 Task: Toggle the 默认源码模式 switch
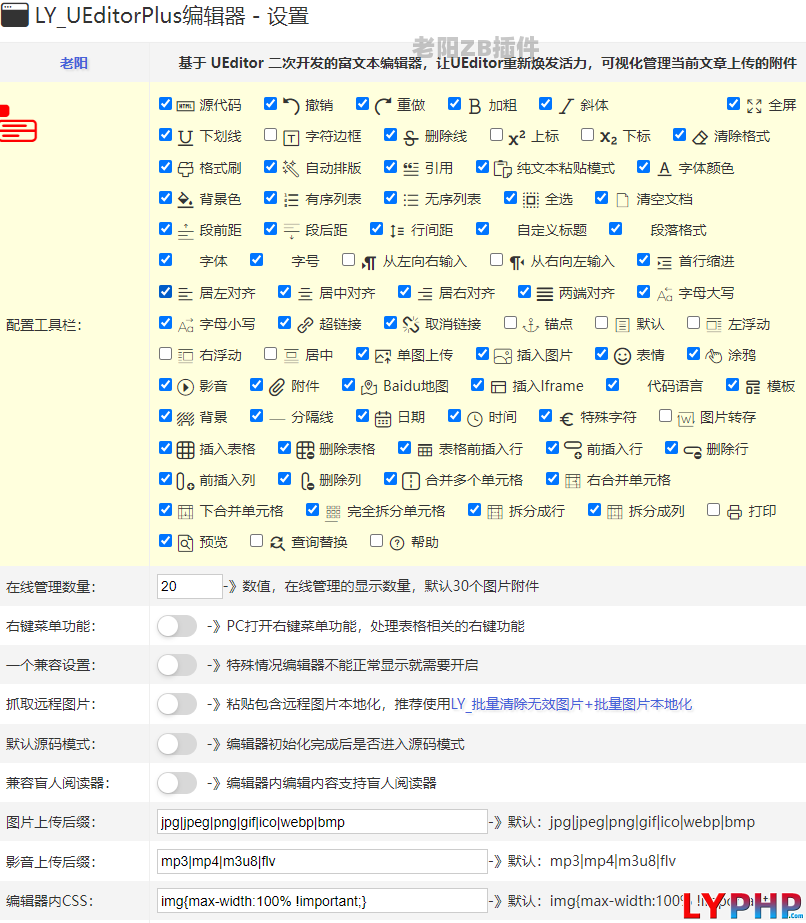pyautogui.click(x=177, y=744)
